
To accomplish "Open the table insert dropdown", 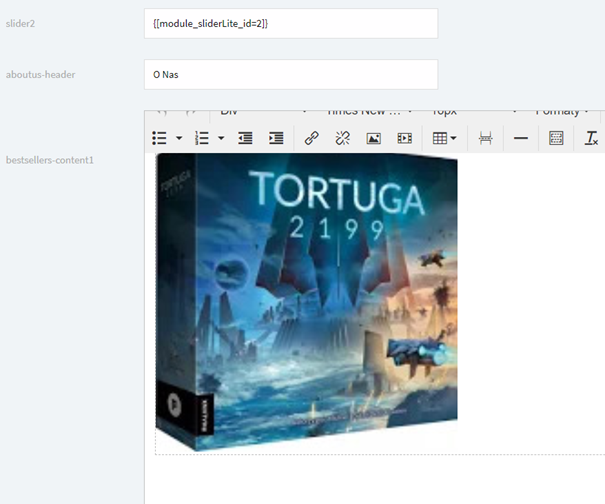I will [x=444, y=138].
